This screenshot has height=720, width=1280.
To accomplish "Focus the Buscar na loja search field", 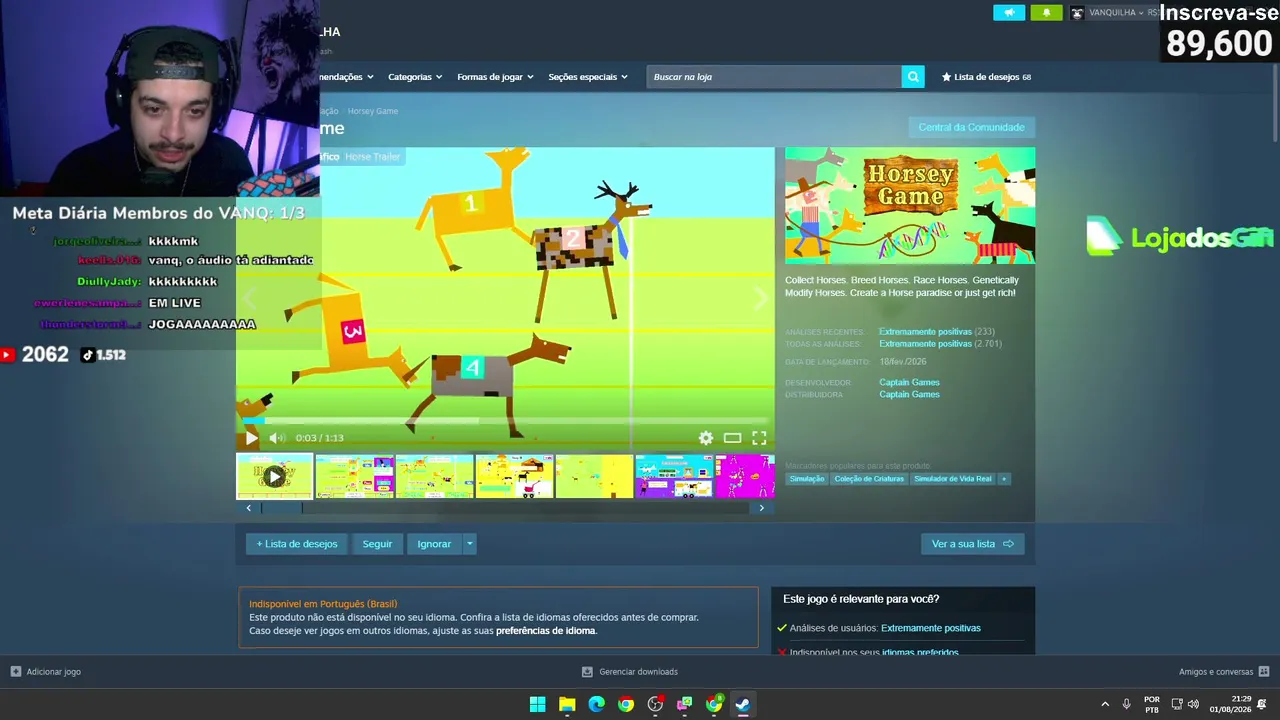I will 774,77.
